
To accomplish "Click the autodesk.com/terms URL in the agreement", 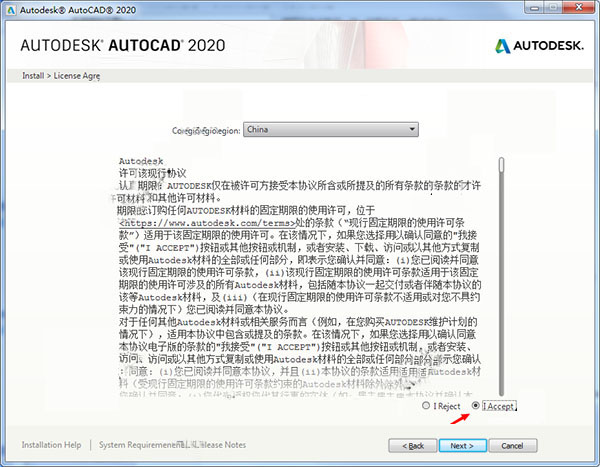I will coord(207,223).
